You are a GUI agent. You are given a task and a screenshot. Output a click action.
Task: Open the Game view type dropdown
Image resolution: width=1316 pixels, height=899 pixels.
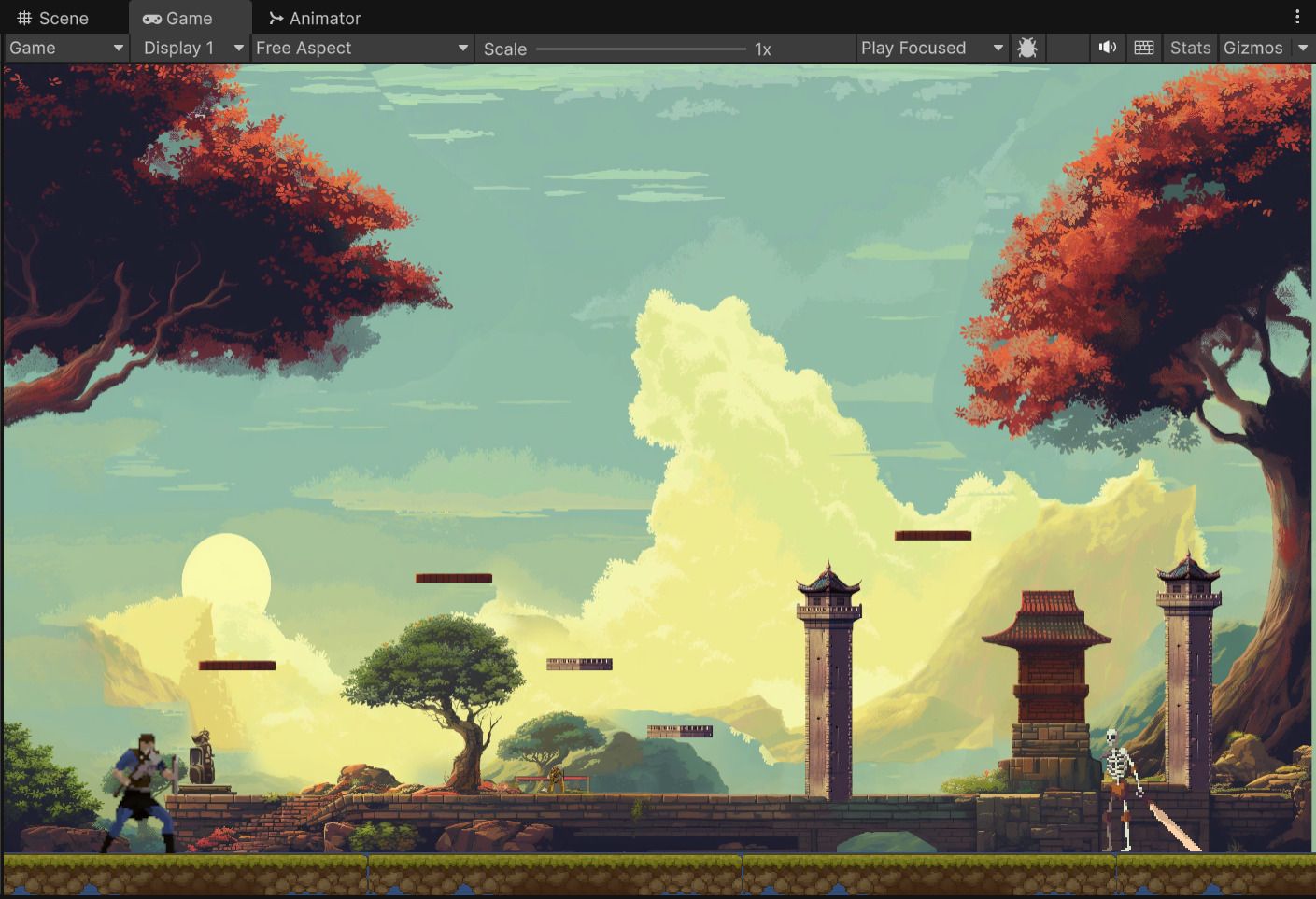(x=65, y=48)
